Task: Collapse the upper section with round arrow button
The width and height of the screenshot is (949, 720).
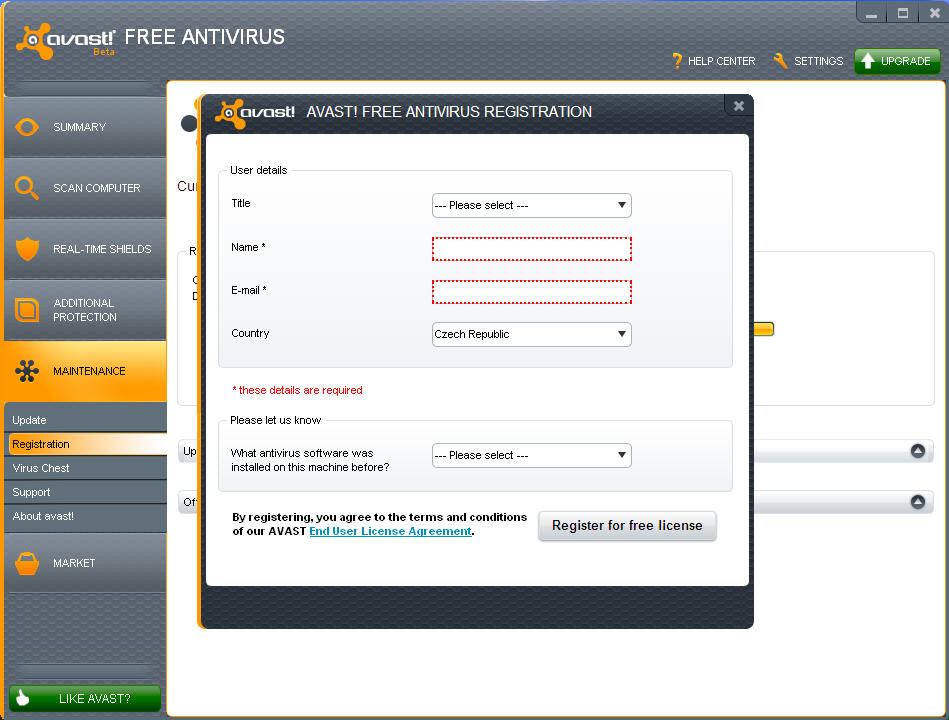Action: [x=918, y=451]
